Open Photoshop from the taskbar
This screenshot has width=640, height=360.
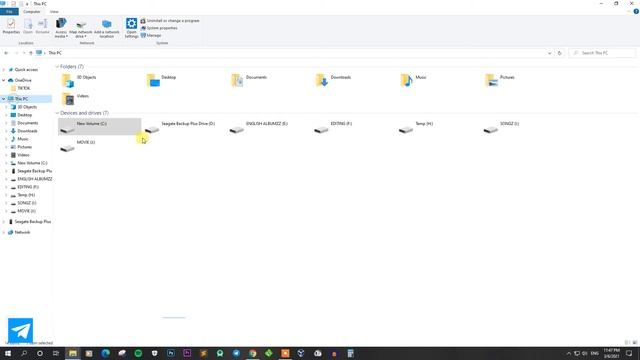pos(171,353)
